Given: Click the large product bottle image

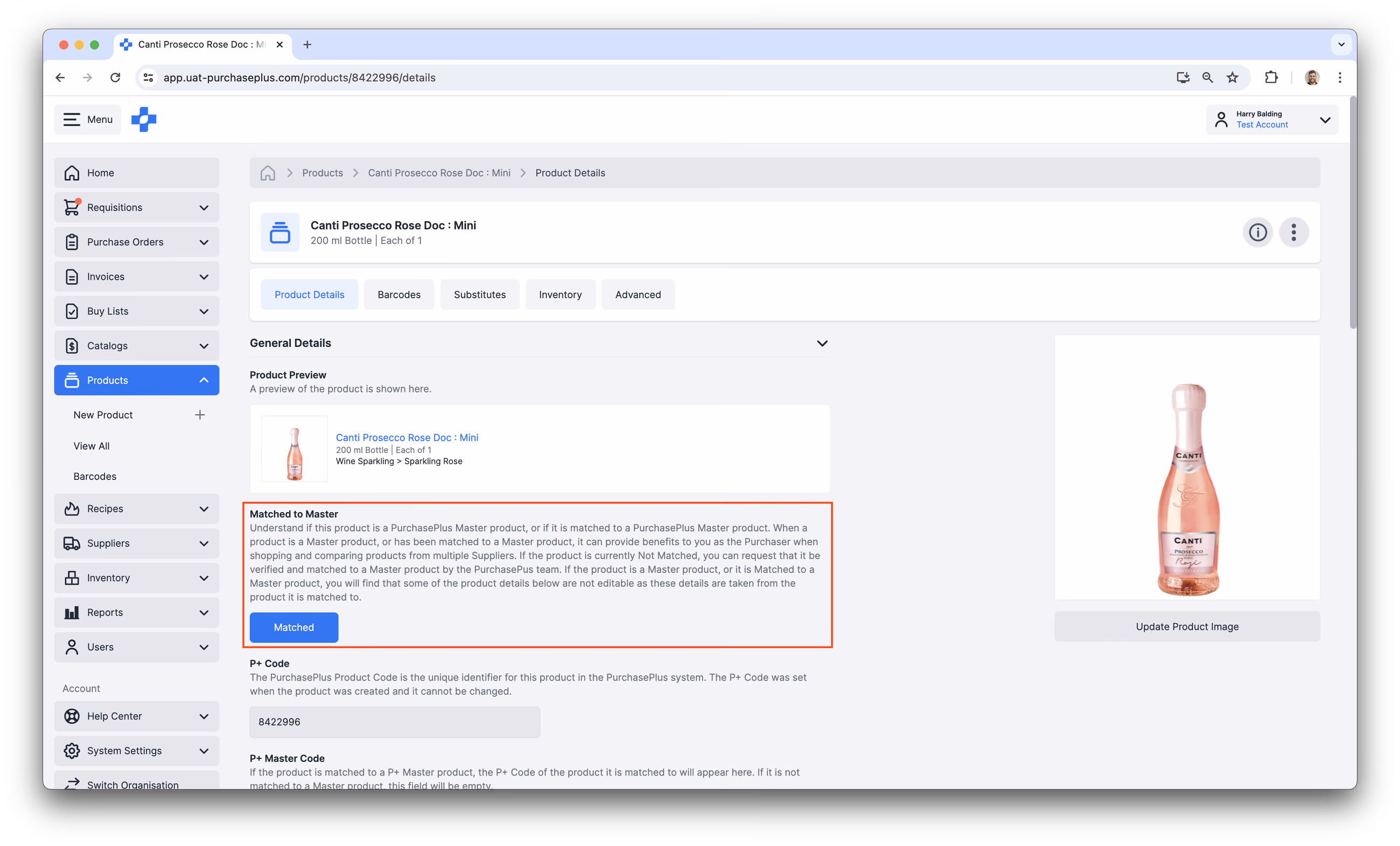Looking at the screenshot, I should point(1187,467).
